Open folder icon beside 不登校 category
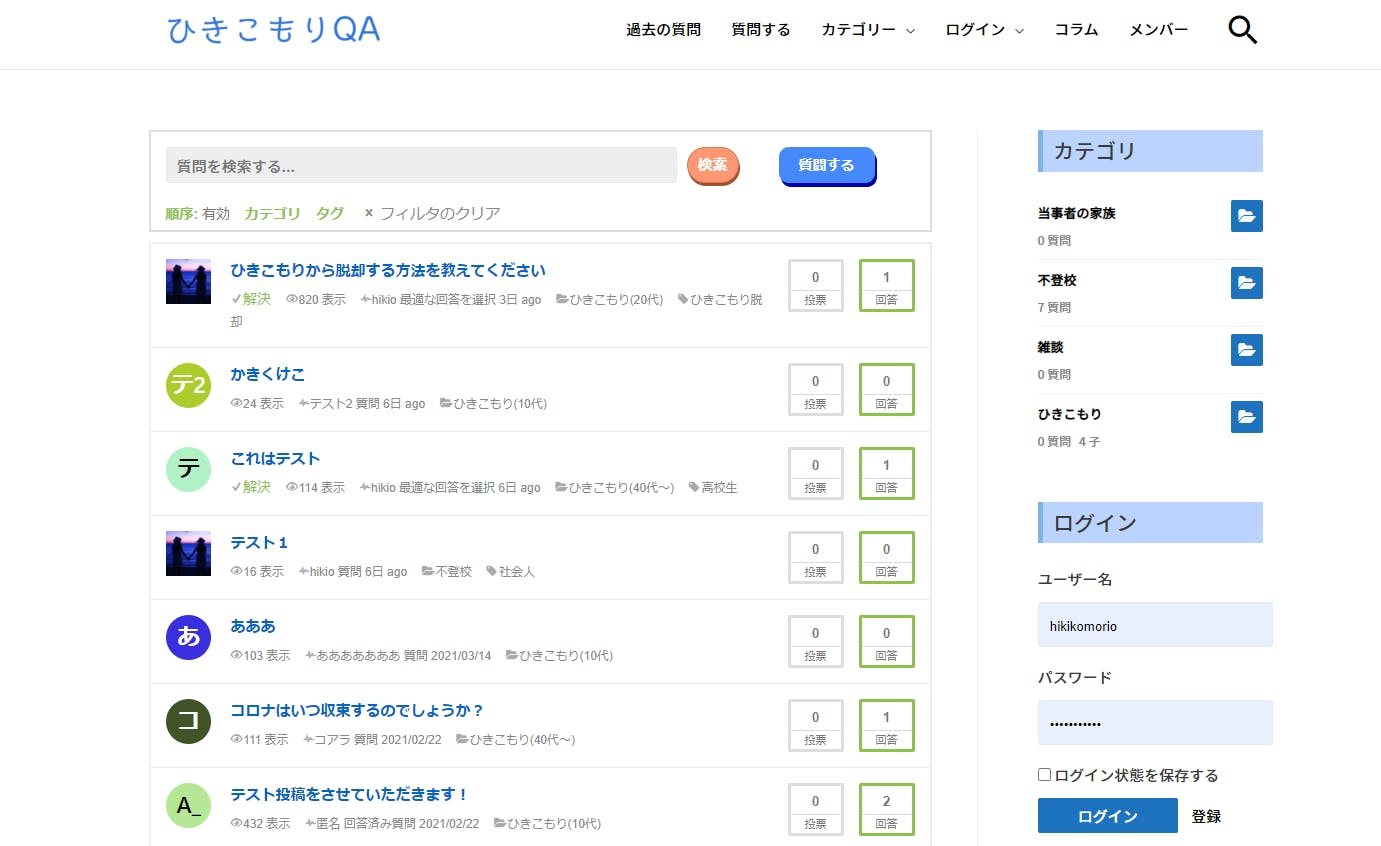Viewport: 1381px width, 846px height. [1246, 283]
